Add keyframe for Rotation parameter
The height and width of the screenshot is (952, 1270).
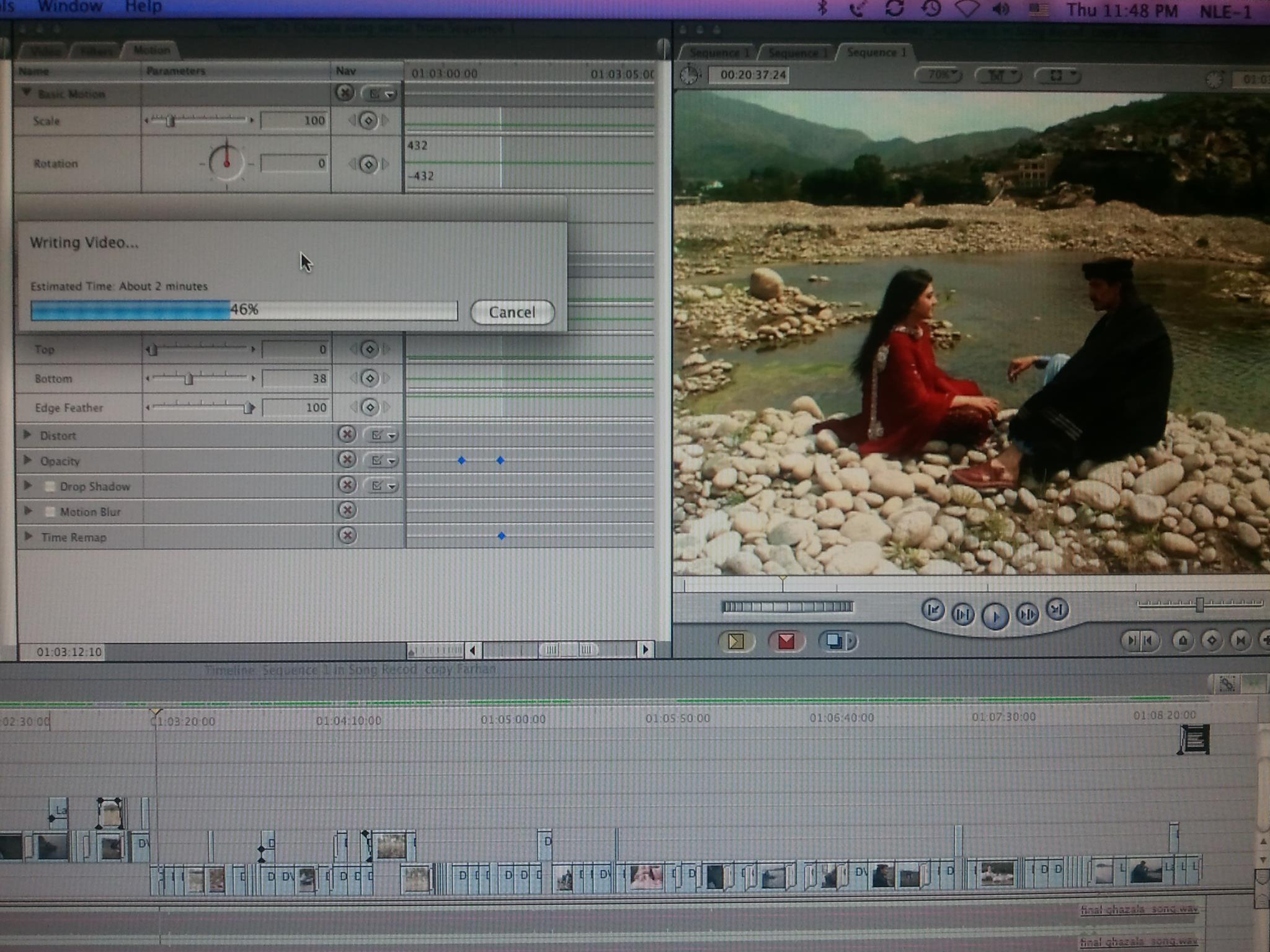(368, 164)
